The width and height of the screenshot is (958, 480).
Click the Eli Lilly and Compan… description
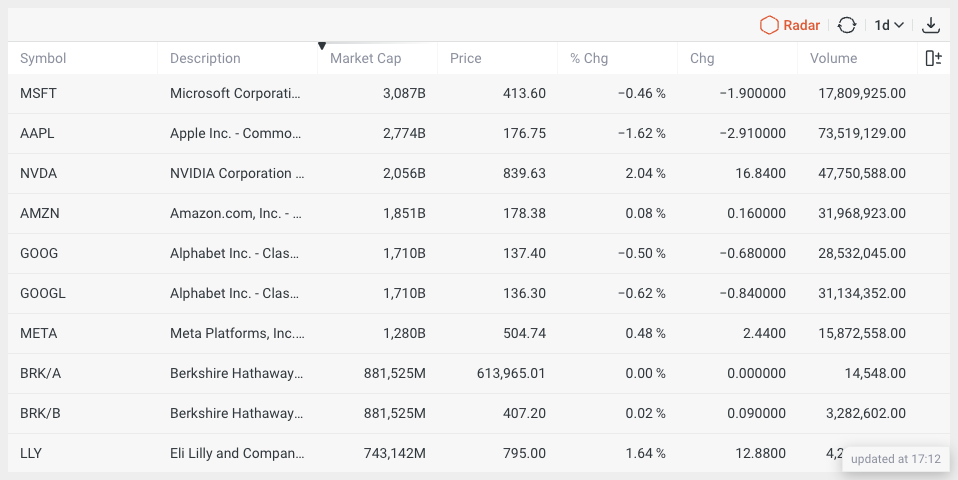(237, 453)
